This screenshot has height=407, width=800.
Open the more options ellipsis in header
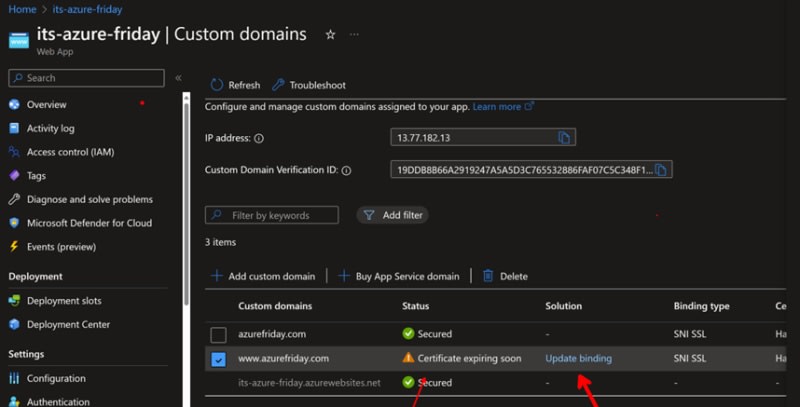[x=354, y=34]
